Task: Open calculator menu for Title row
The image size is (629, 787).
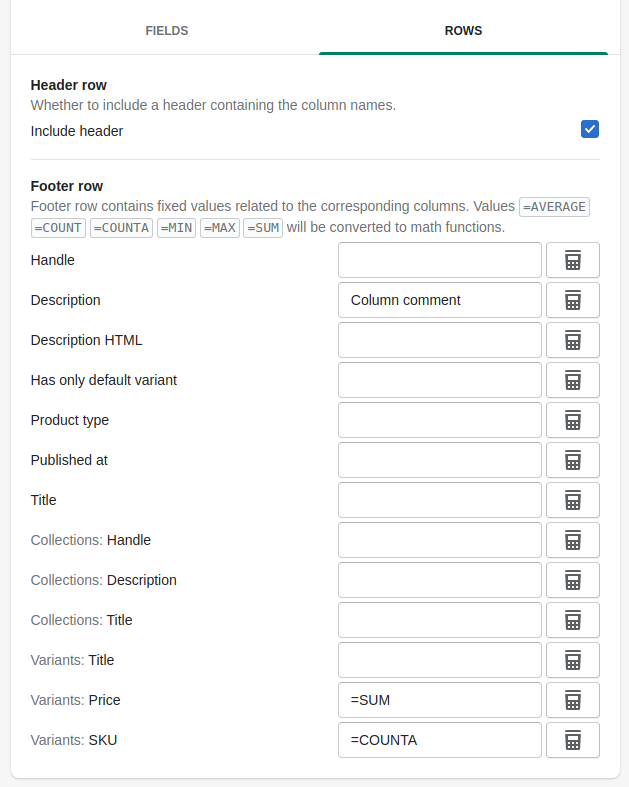Action: click(x=573, y=500)
